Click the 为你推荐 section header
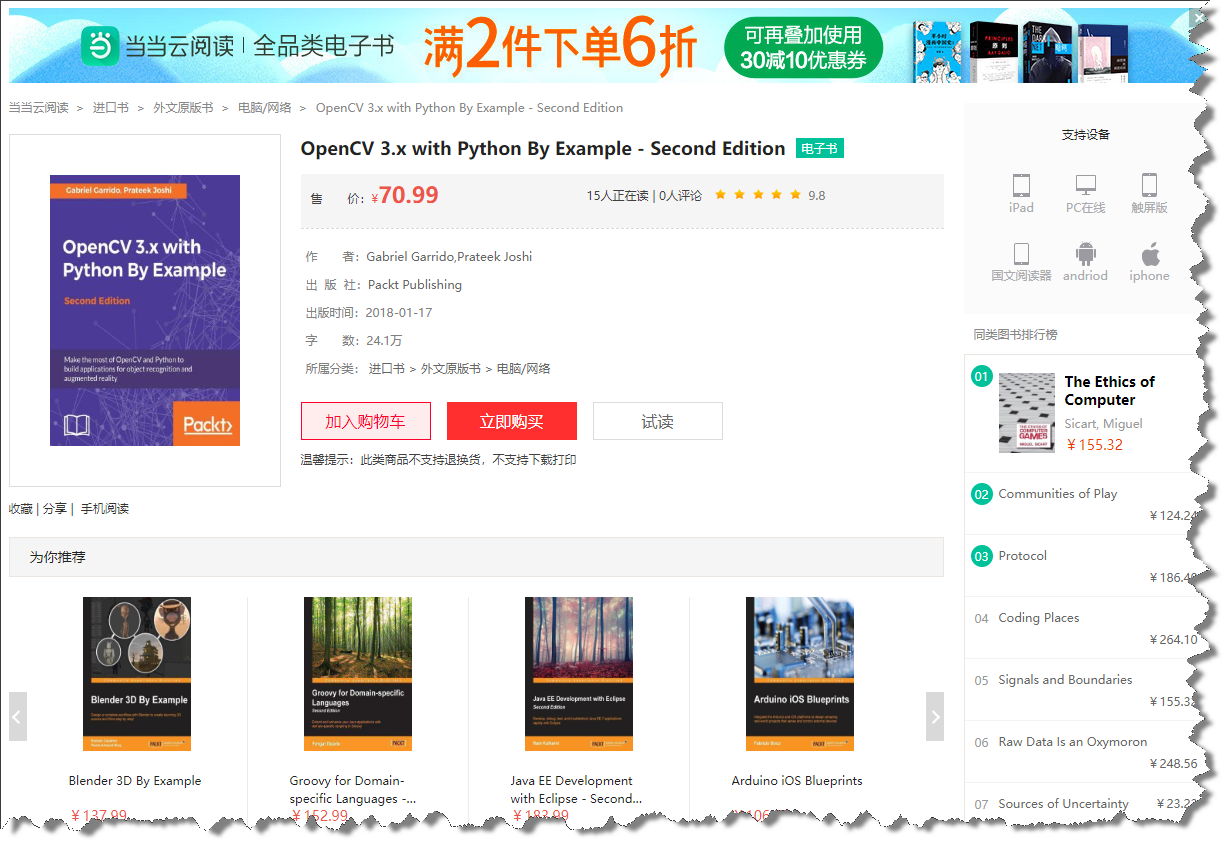Screen dimensions: 1223x841 [x=476, y=557]
